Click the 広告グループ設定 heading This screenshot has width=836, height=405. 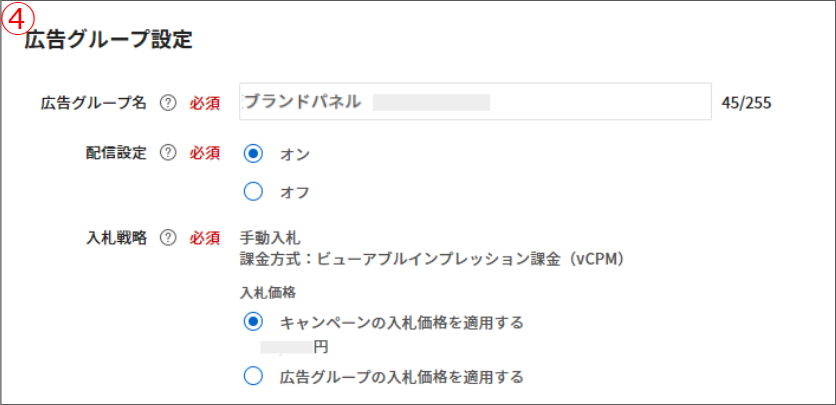click(x=107, y=40)
